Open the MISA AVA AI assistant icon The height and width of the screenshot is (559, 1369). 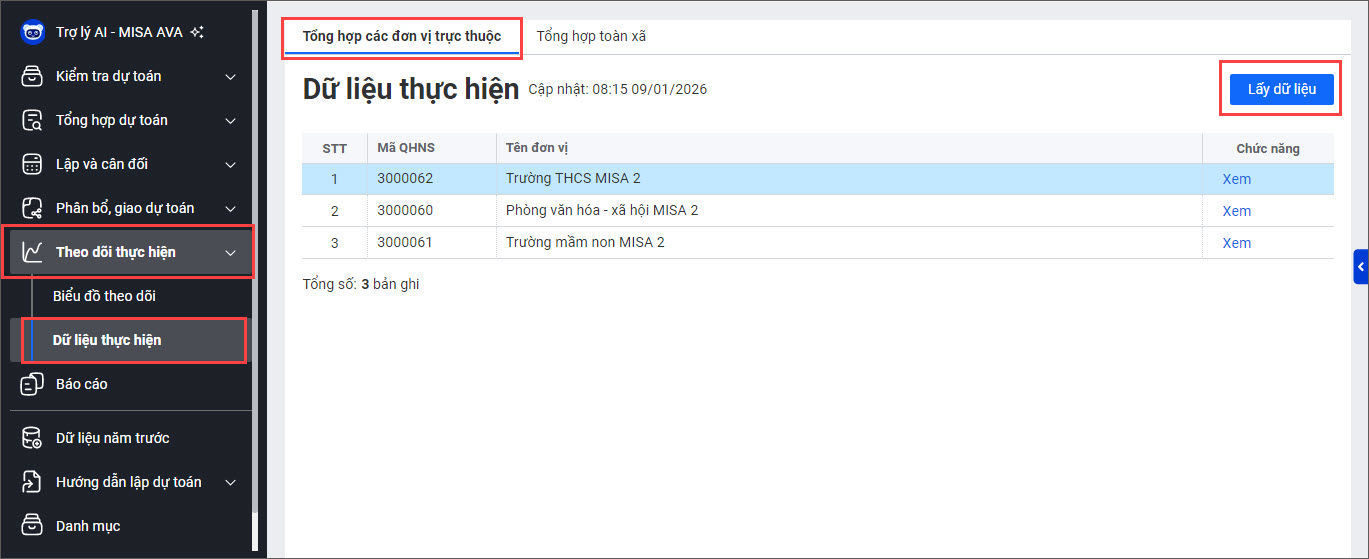coord(33,32)
